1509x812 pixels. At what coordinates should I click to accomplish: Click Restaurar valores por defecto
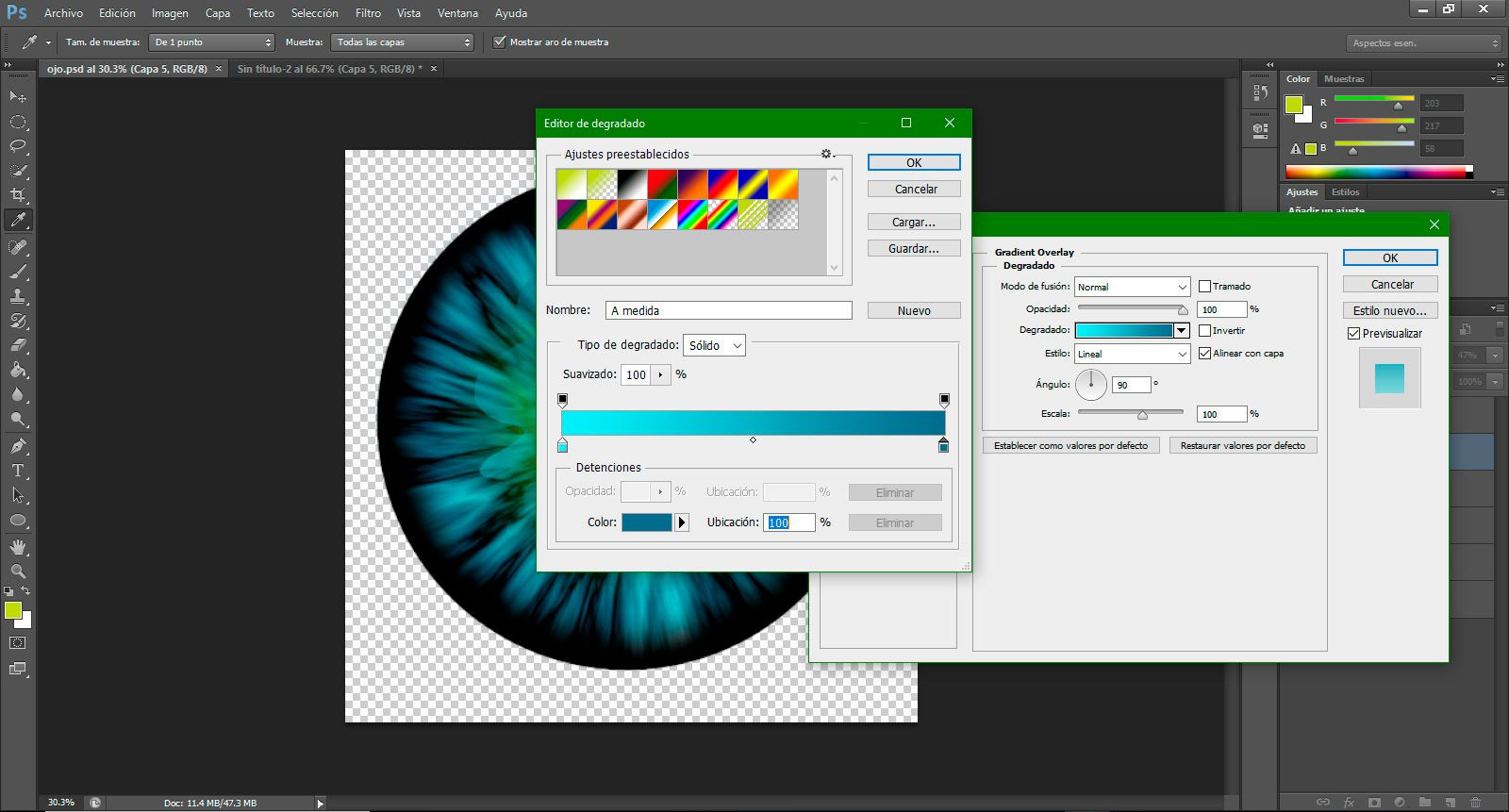(1243, 445)
